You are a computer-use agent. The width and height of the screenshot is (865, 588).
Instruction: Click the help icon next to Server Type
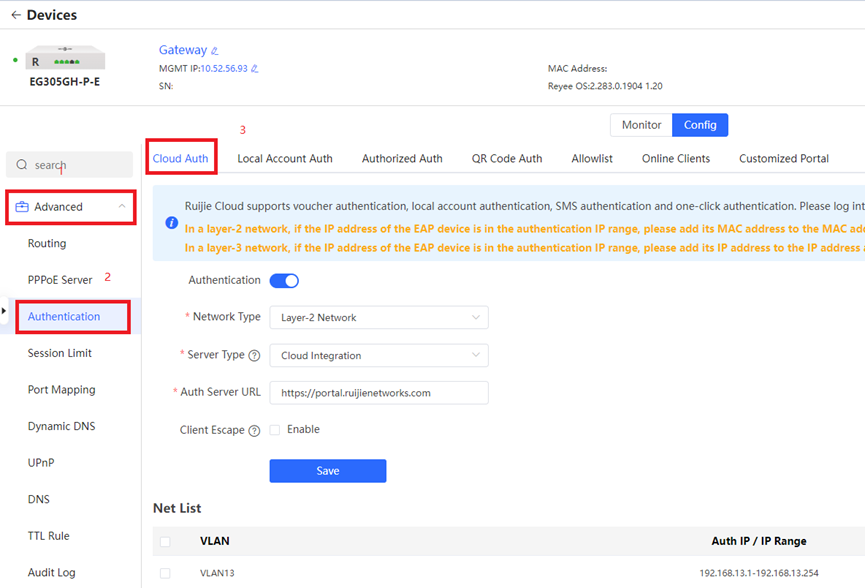[x=254, y=356]
